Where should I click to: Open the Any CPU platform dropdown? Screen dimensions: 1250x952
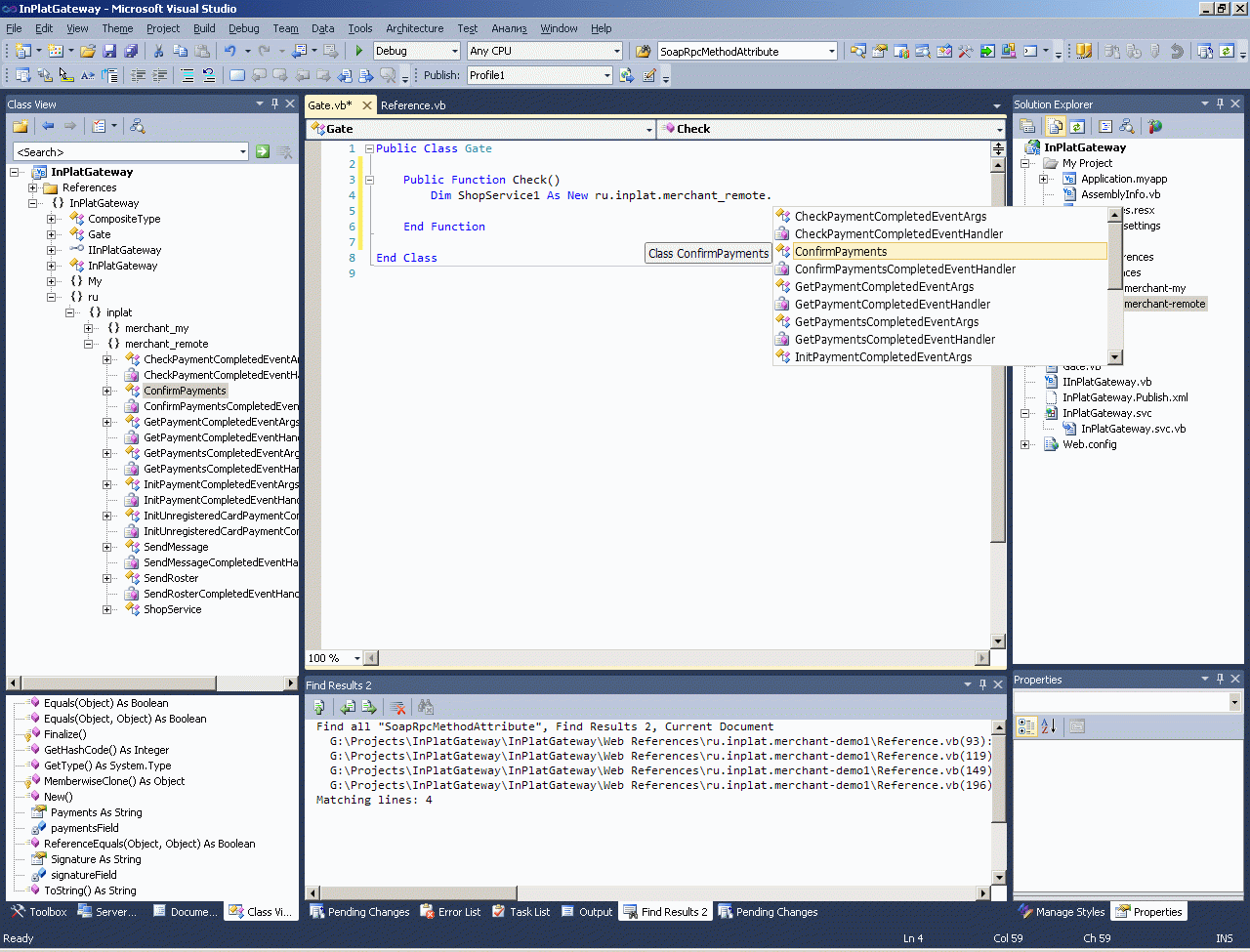point(616,51)
